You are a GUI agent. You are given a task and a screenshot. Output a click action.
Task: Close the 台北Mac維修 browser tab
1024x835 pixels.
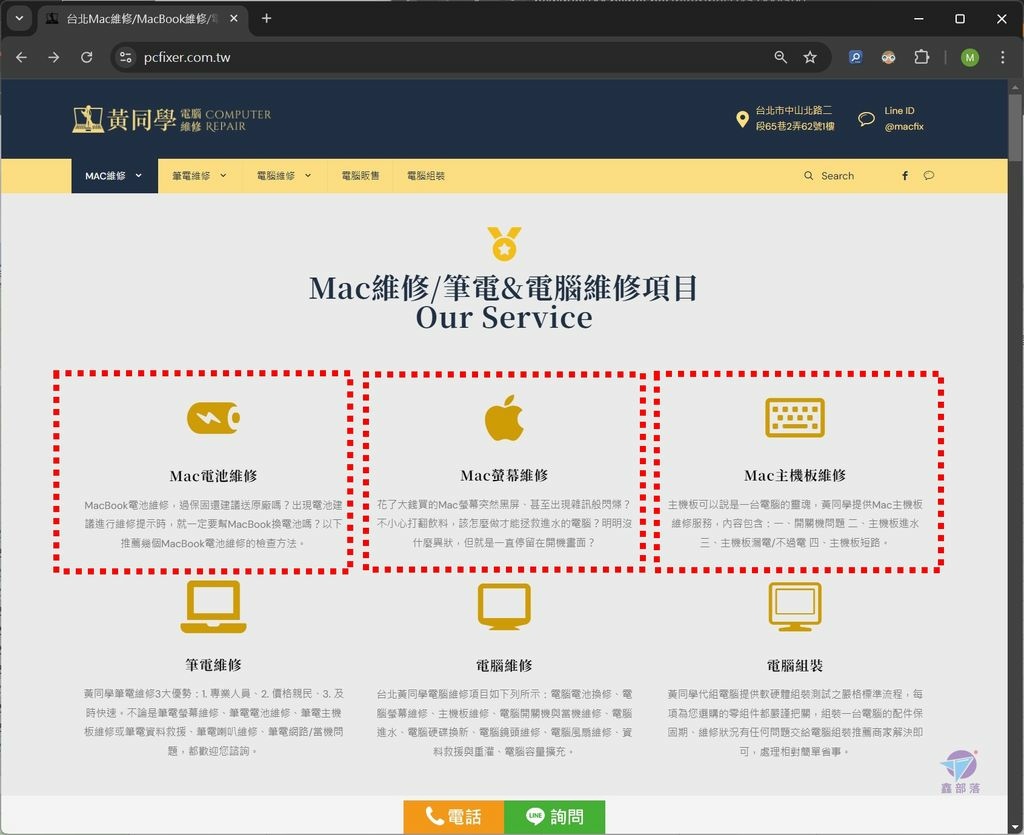pyautogui.click(x=234, y=18)
